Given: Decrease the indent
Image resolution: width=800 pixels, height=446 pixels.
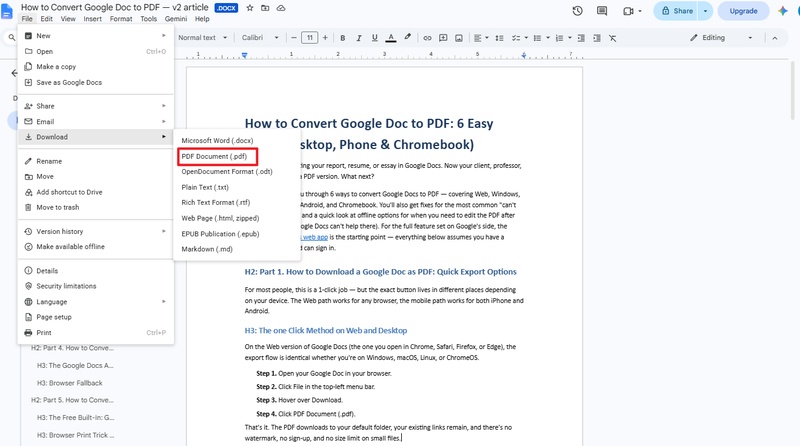Looking at the screenshot, I should click(581, 38).
